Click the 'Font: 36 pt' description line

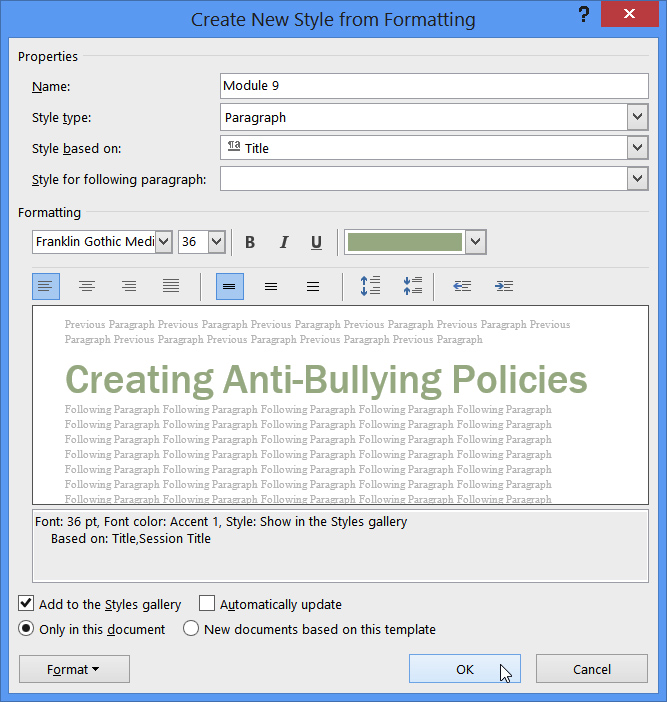[221, 522]
